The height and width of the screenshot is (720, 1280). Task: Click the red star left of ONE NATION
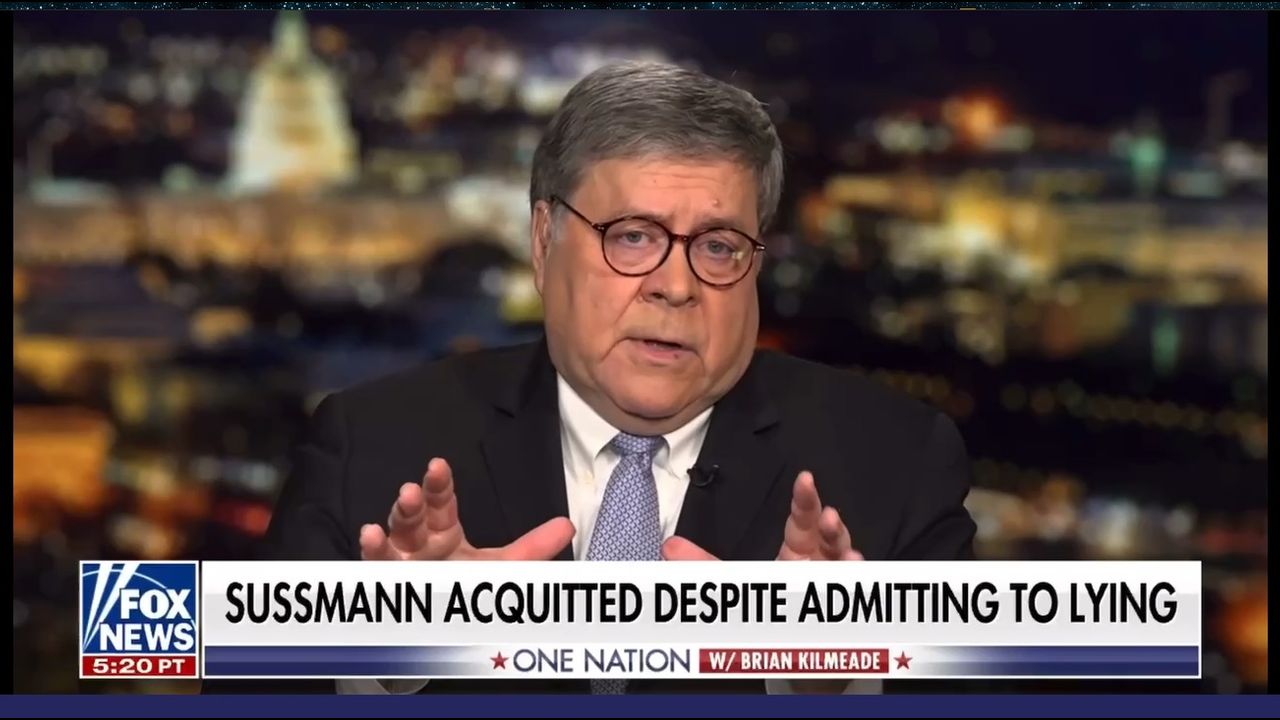click(x=499, y=661)
